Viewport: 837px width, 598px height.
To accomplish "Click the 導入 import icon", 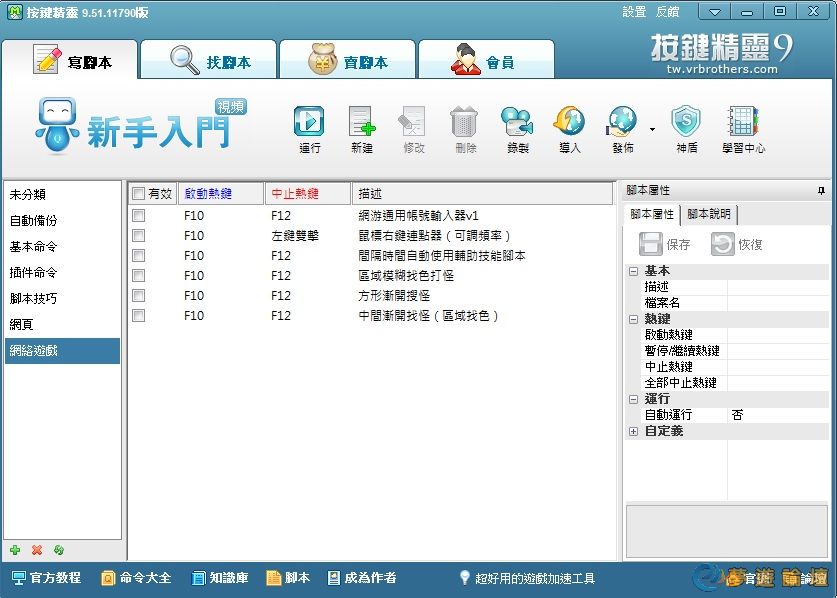I will (569, 122).
